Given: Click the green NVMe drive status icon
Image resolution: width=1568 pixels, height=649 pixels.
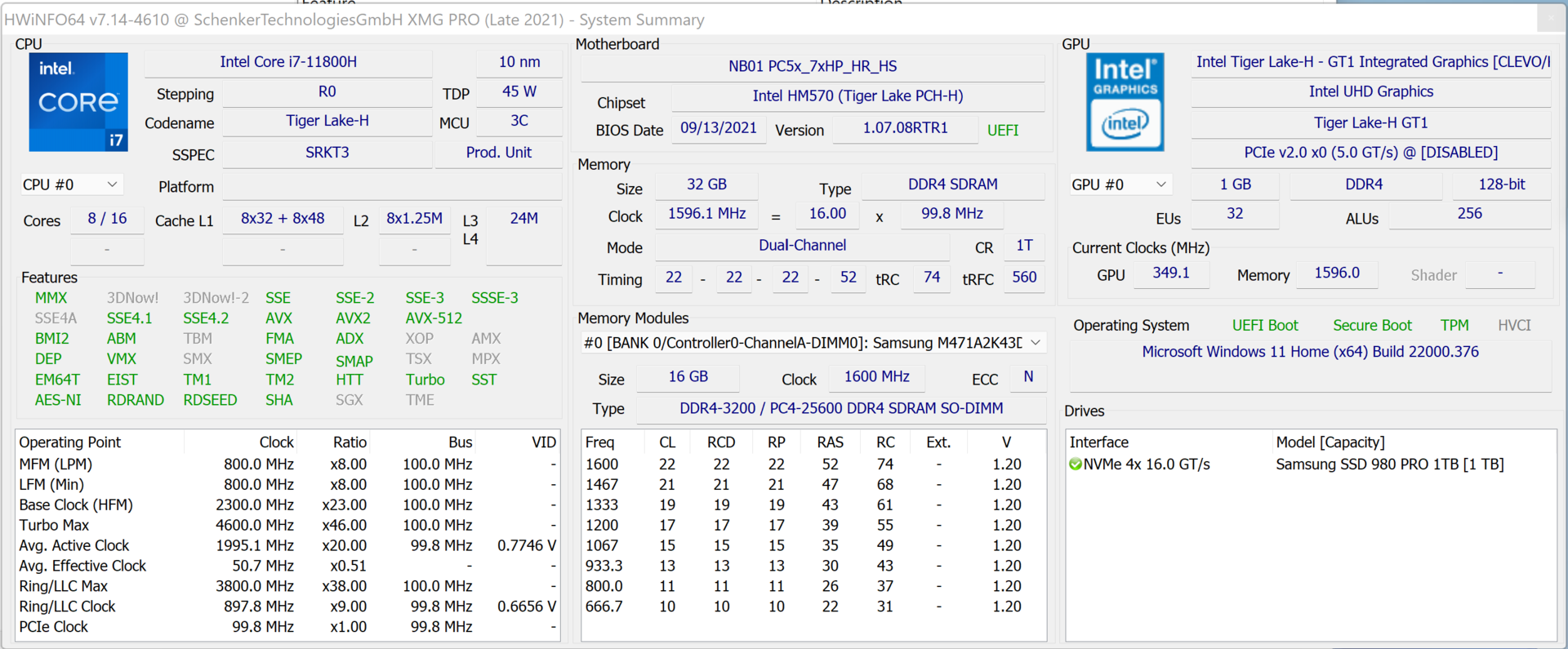Looking at the screenshot, I should coord(1076,465).
